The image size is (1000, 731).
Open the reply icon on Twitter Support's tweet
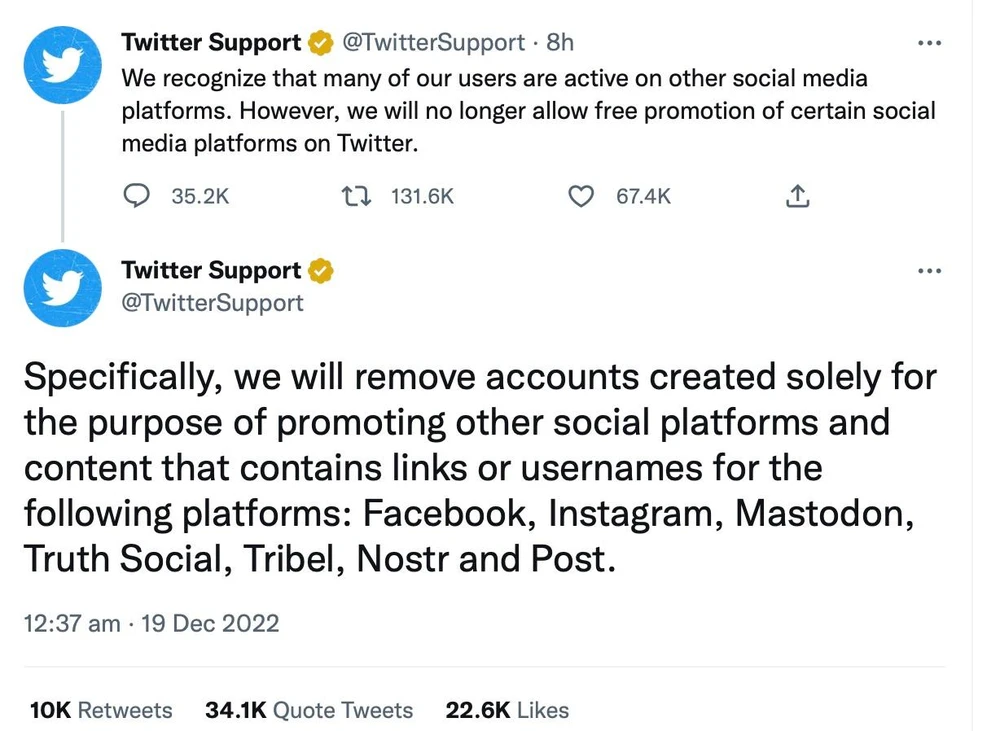pyautogui.click(x=136, y=196)
